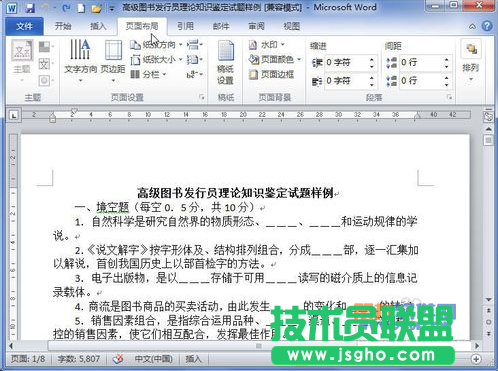498x371 pixels.
Task: Open the page breaks dropdown icon
Action: [195, 44]
